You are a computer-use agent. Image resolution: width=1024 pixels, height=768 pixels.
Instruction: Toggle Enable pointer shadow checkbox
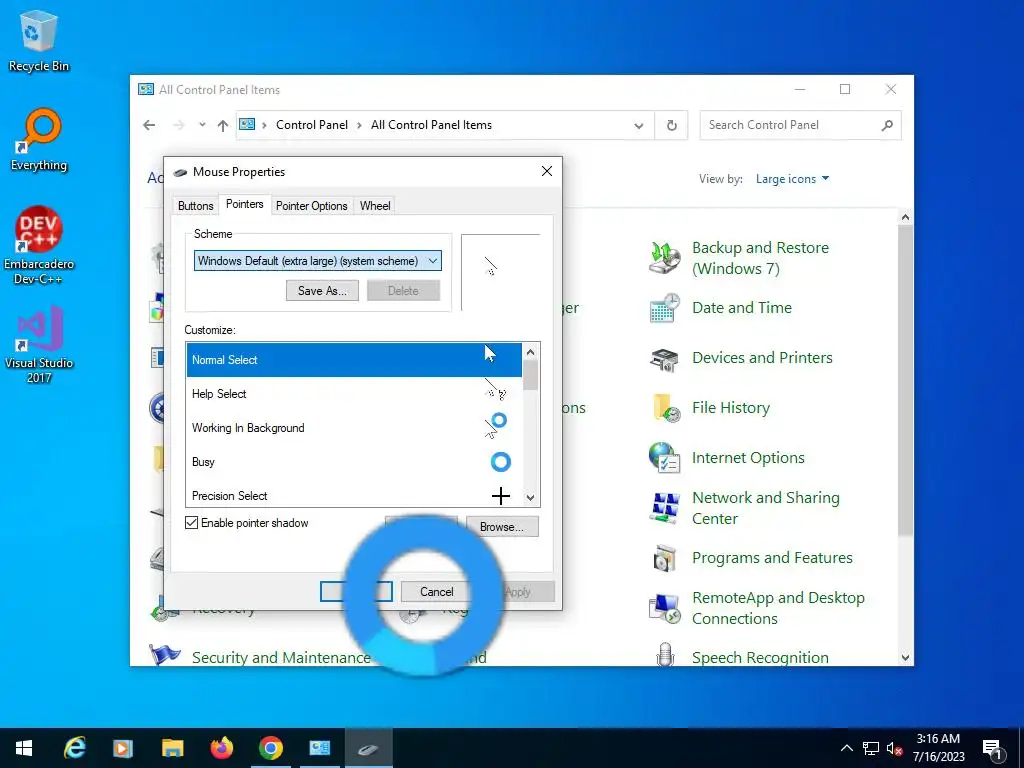pos(191,522)
